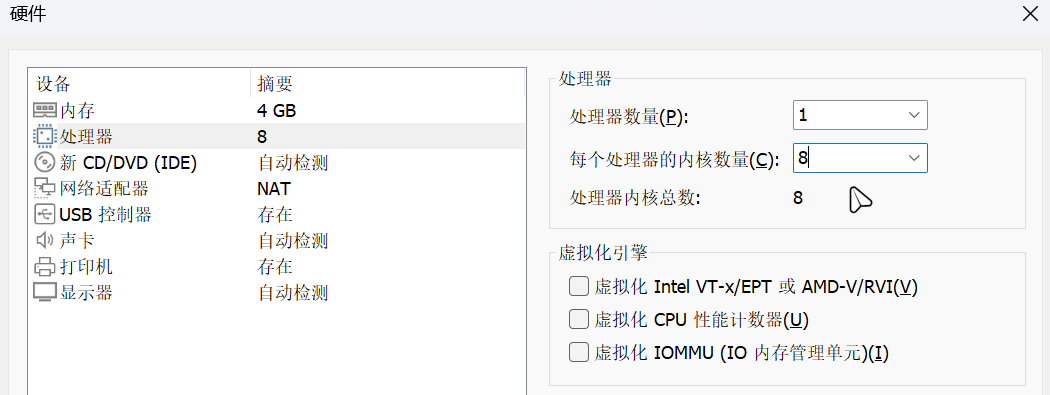
Task: Click the 显示器 monitor icon
Action: coord(45,293)
